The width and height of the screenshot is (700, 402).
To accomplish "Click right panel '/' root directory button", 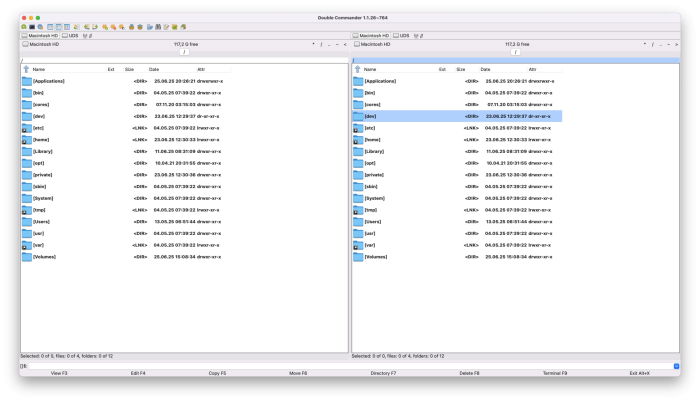I will tap(652, 44).
